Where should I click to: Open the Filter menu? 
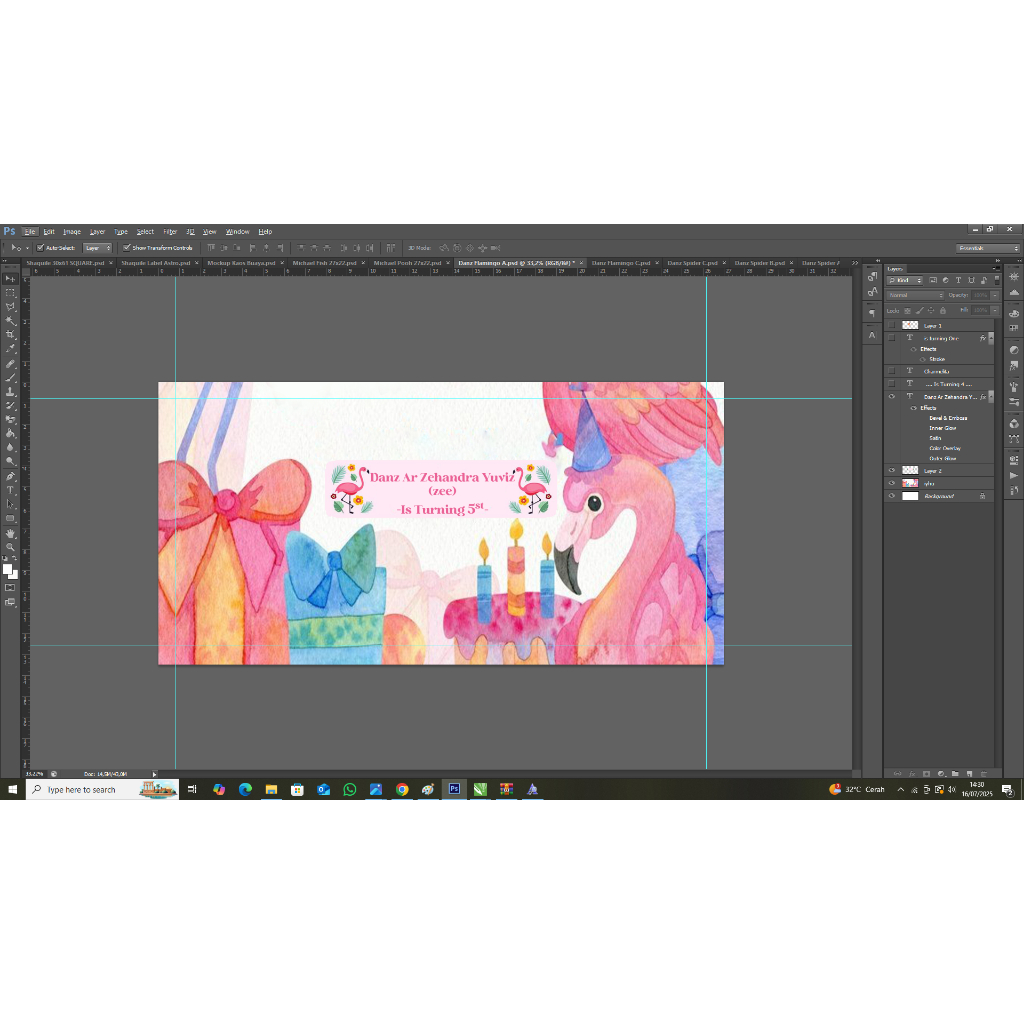pyautogui.click(x=170, y=231)
